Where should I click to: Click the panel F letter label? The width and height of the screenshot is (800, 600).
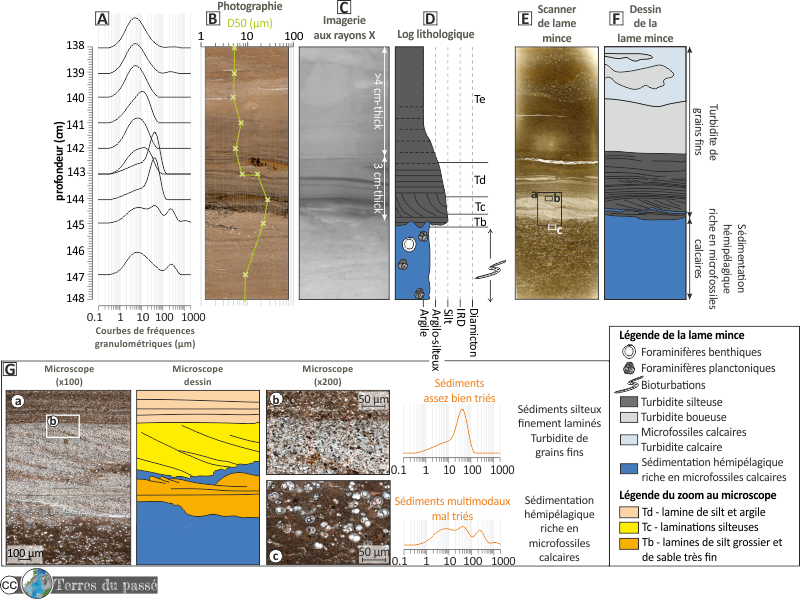tap(616, 19)
